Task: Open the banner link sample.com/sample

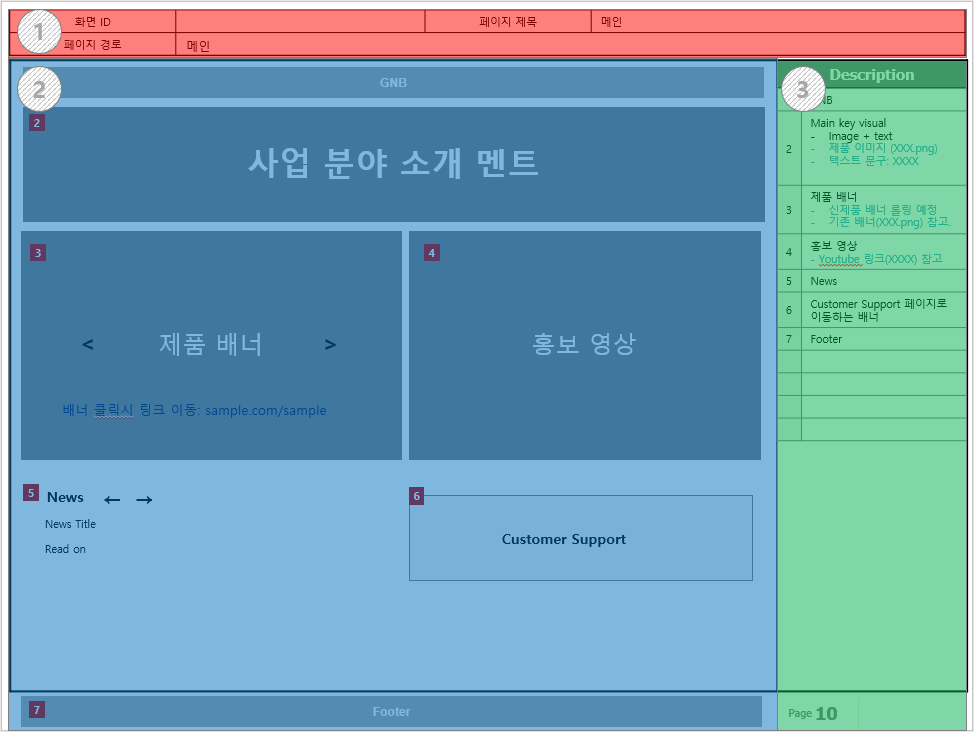Action: 265,410
